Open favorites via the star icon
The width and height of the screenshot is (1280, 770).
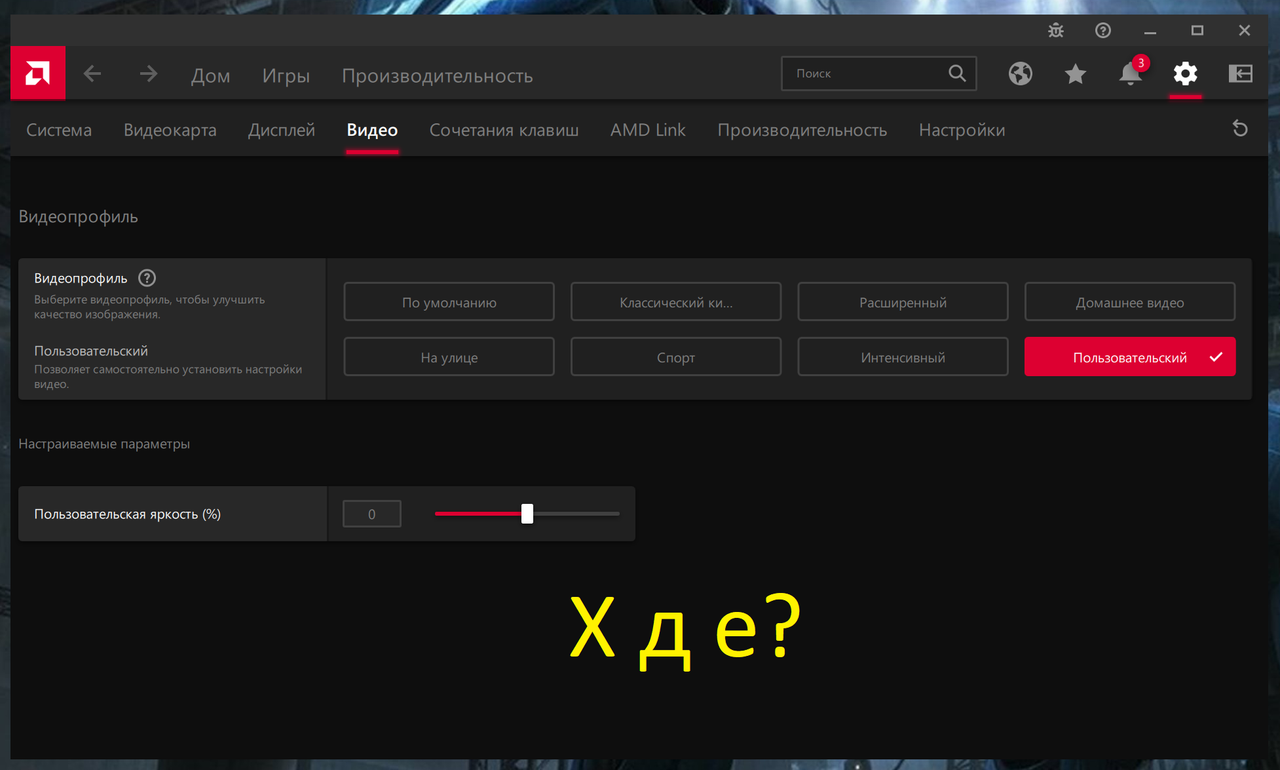click(1075, 73)
